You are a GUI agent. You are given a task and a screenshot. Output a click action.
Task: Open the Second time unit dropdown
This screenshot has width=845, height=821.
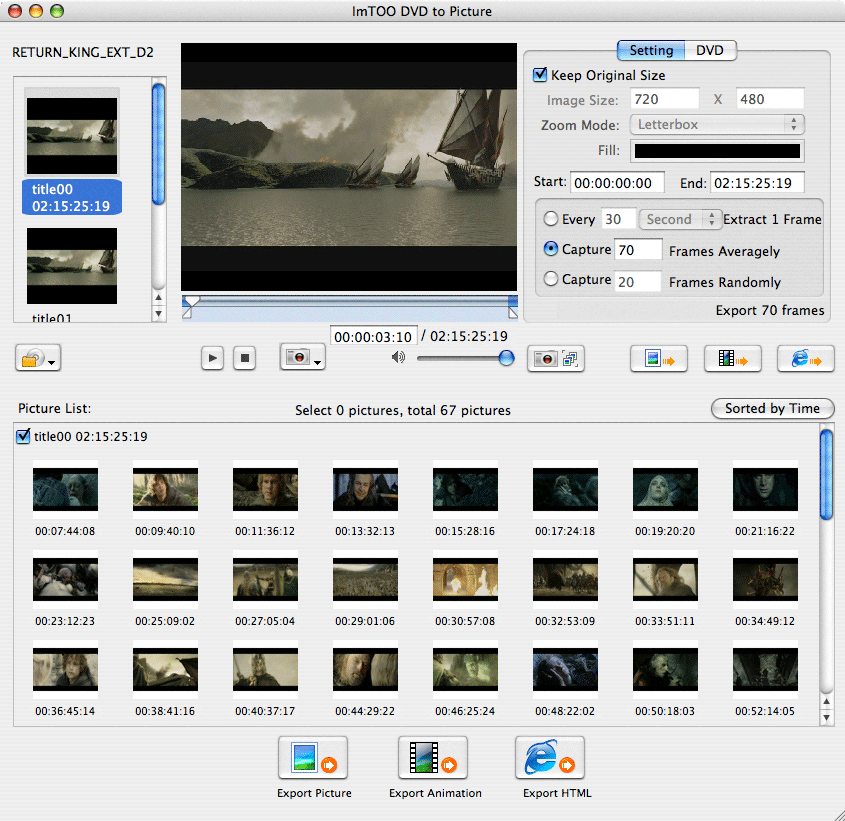pyautogui.click(x=680, y=219)
